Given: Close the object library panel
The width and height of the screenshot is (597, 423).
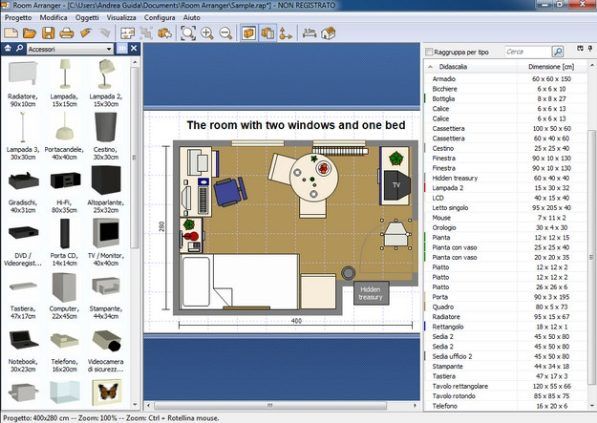Looking at the screenshot, I should pos(134,48).
